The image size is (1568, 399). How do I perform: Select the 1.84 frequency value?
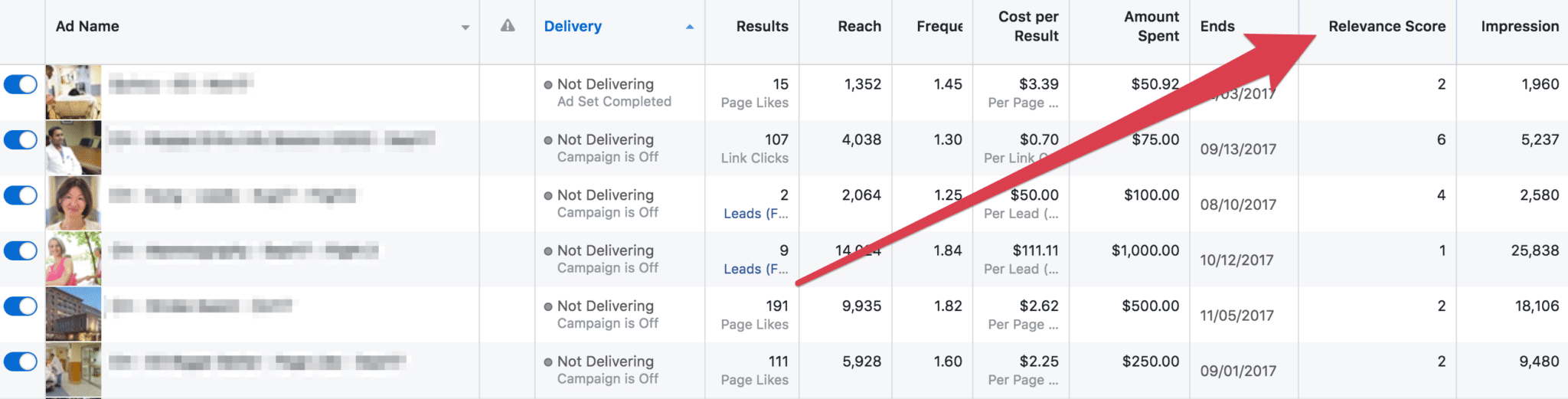pyautogui.click(x=947, y=250)
